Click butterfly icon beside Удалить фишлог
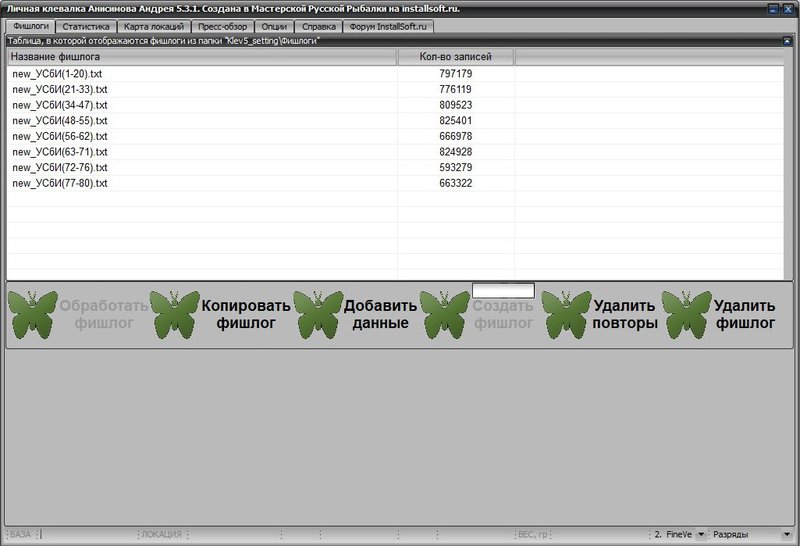 click(x=687, y=314)
